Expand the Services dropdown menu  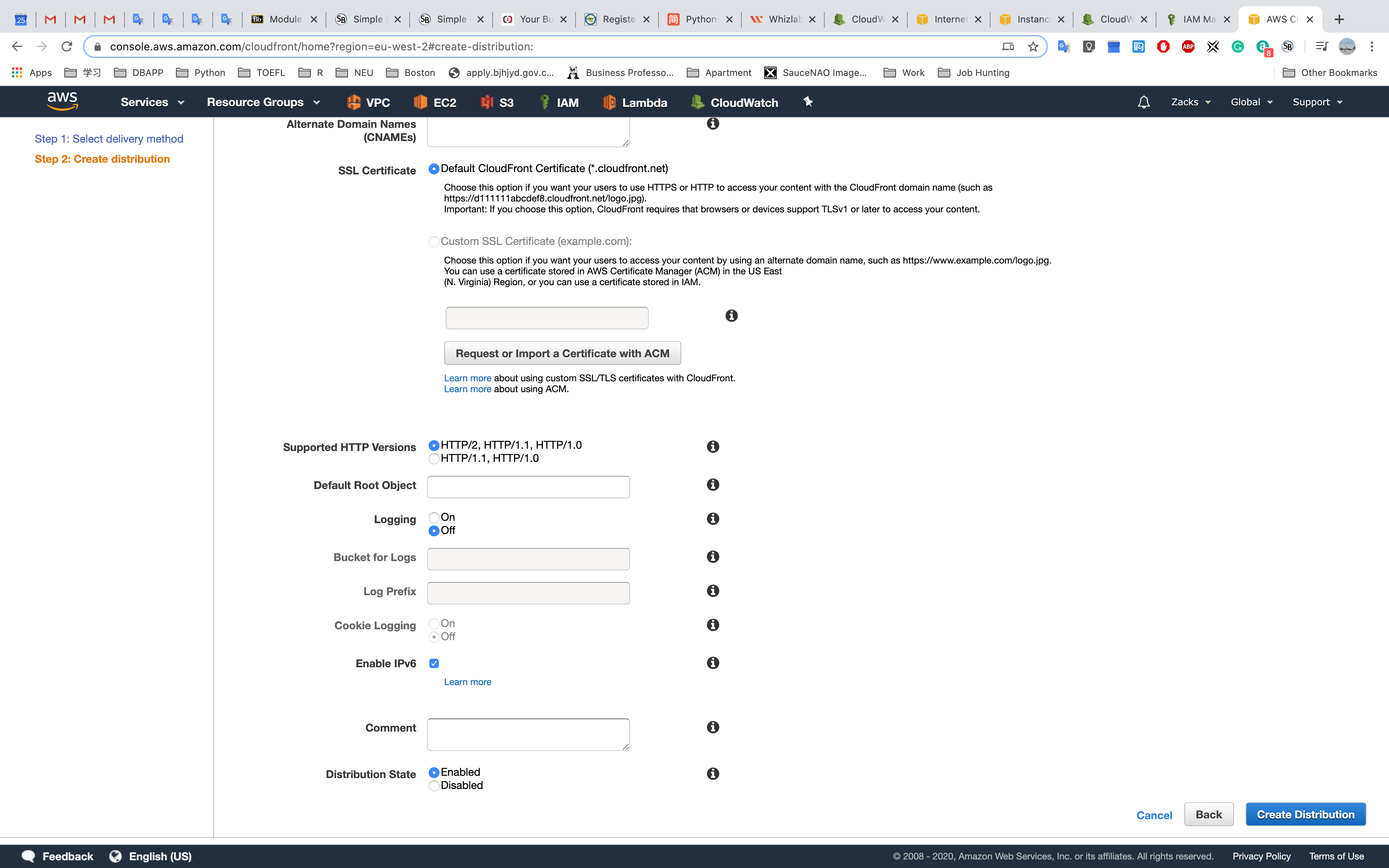point(152,102)
